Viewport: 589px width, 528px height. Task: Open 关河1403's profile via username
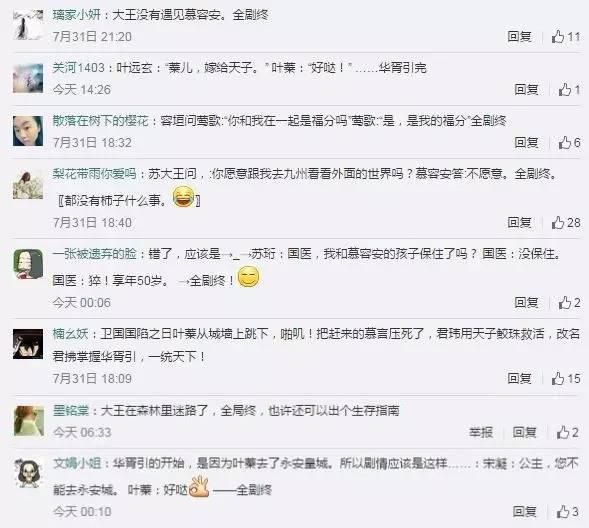click(x=78, y=68)
